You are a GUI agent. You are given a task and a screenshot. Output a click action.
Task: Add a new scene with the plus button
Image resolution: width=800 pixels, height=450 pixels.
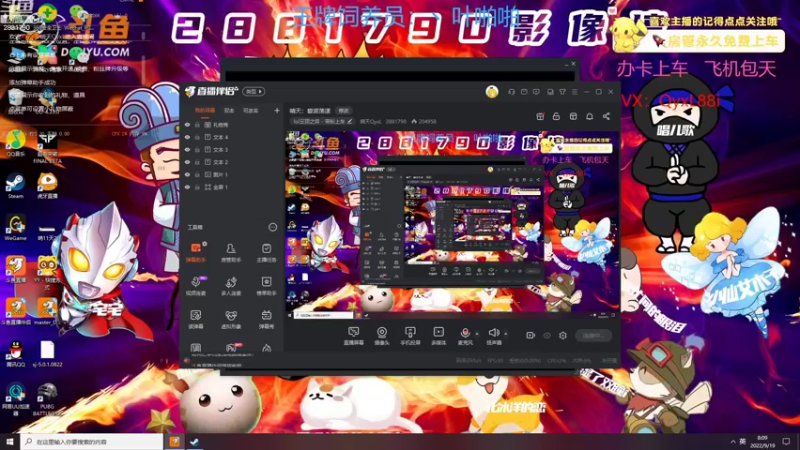pyautogui.click(x=277, y=110)
